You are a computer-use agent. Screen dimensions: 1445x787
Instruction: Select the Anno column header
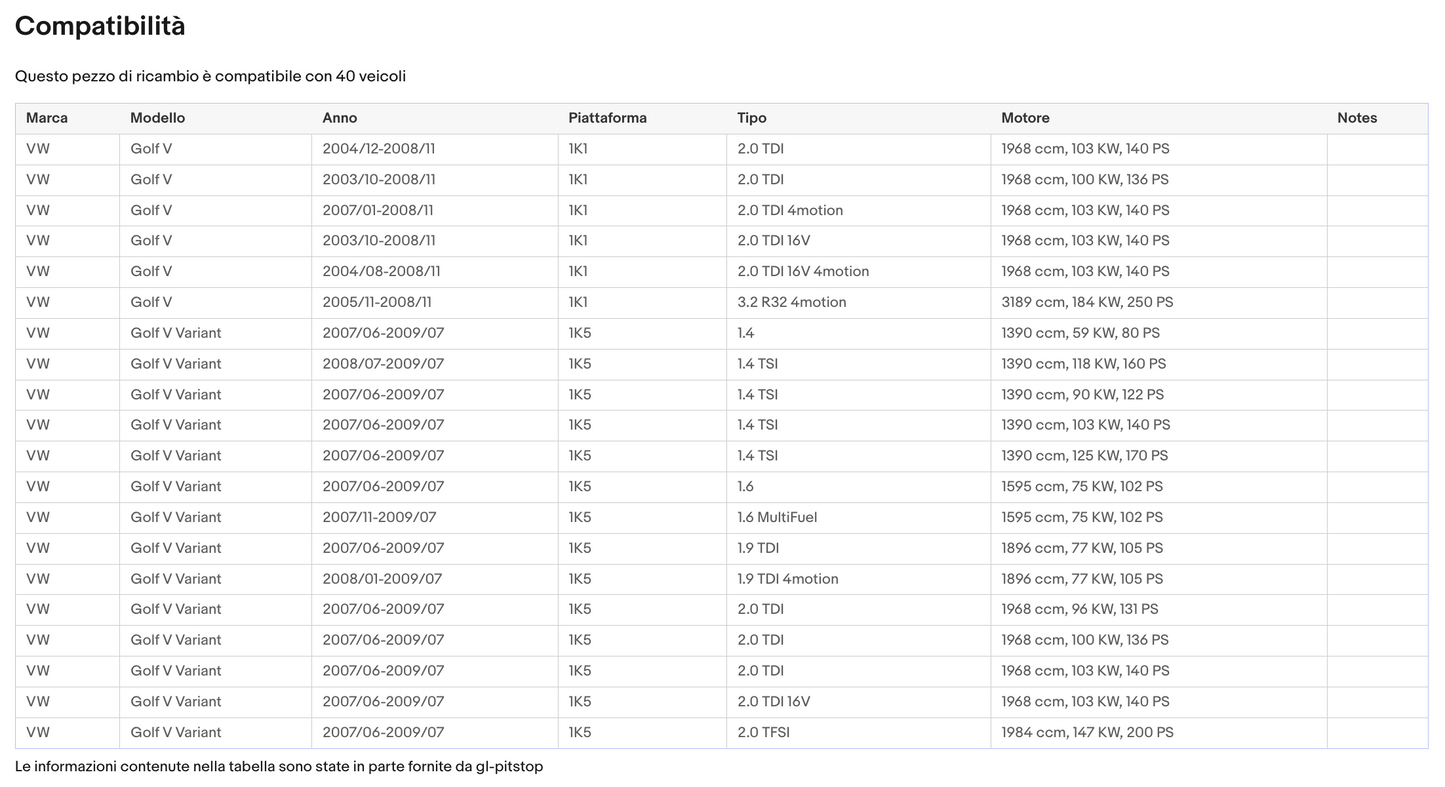point(339,118)
